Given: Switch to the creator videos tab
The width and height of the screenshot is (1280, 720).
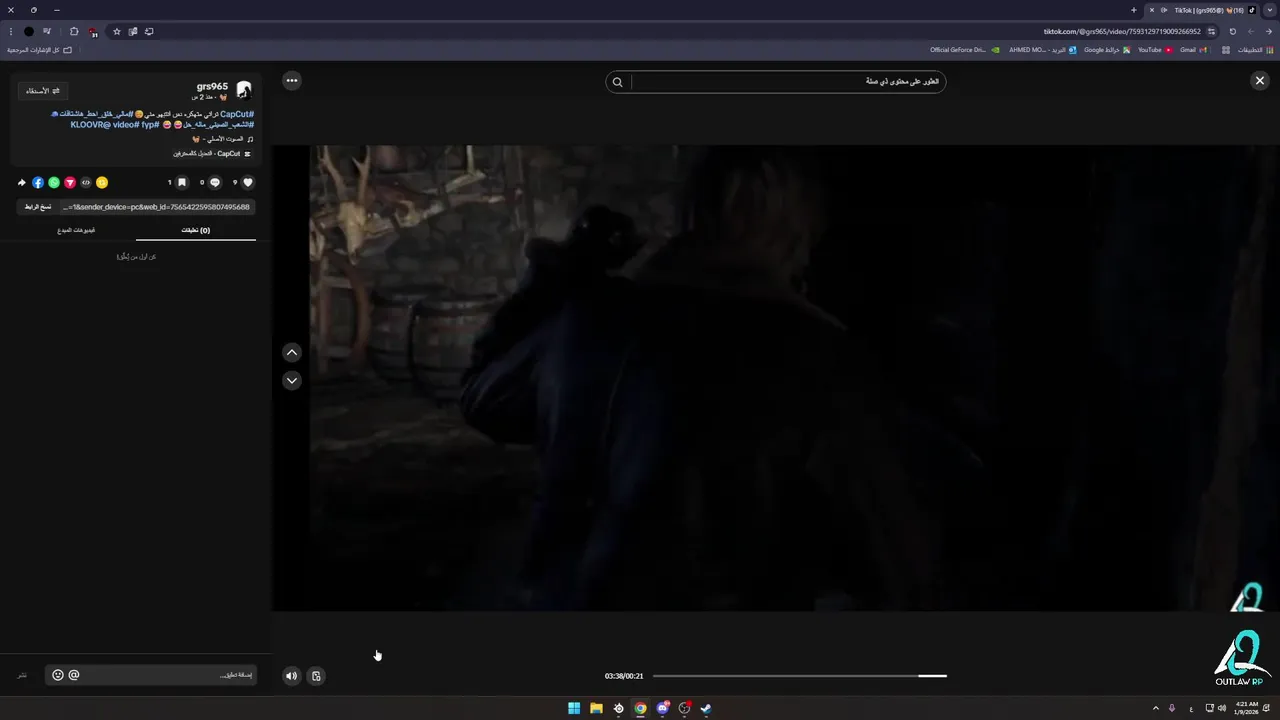Looking at the screenshot, I should click(x=76, y=230).
